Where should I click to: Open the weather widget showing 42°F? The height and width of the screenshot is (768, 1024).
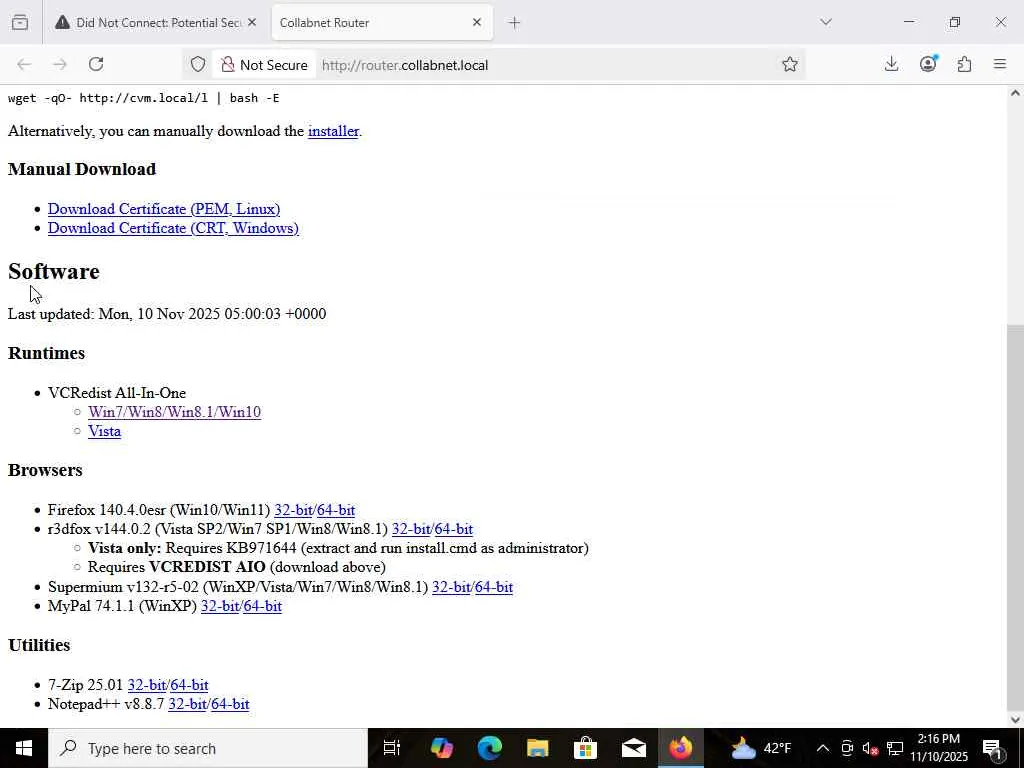pyautogui.click(x=761, y=748)
